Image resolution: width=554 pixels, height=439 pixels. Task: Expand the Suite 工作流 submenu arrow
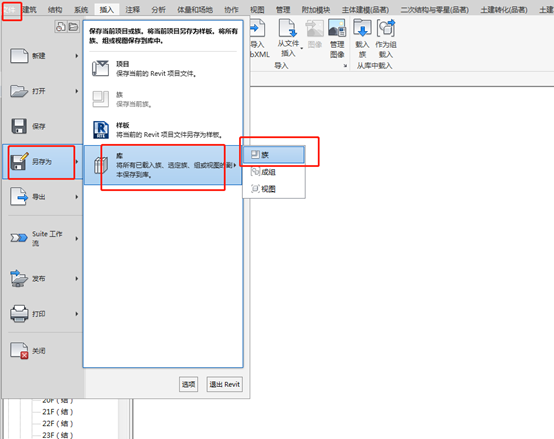click(77, 239)
